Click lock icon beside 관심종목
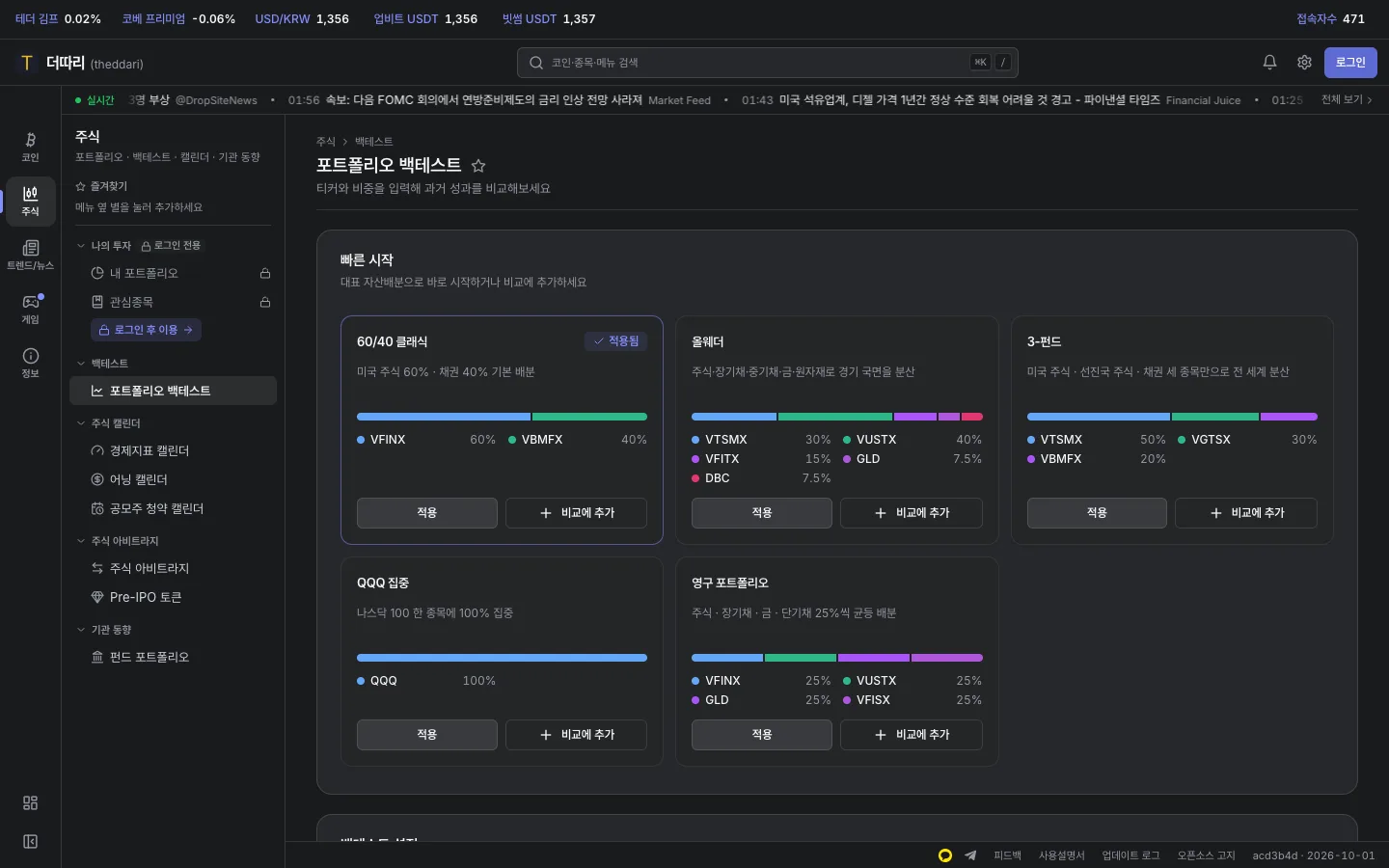 [x=265, y=302]
